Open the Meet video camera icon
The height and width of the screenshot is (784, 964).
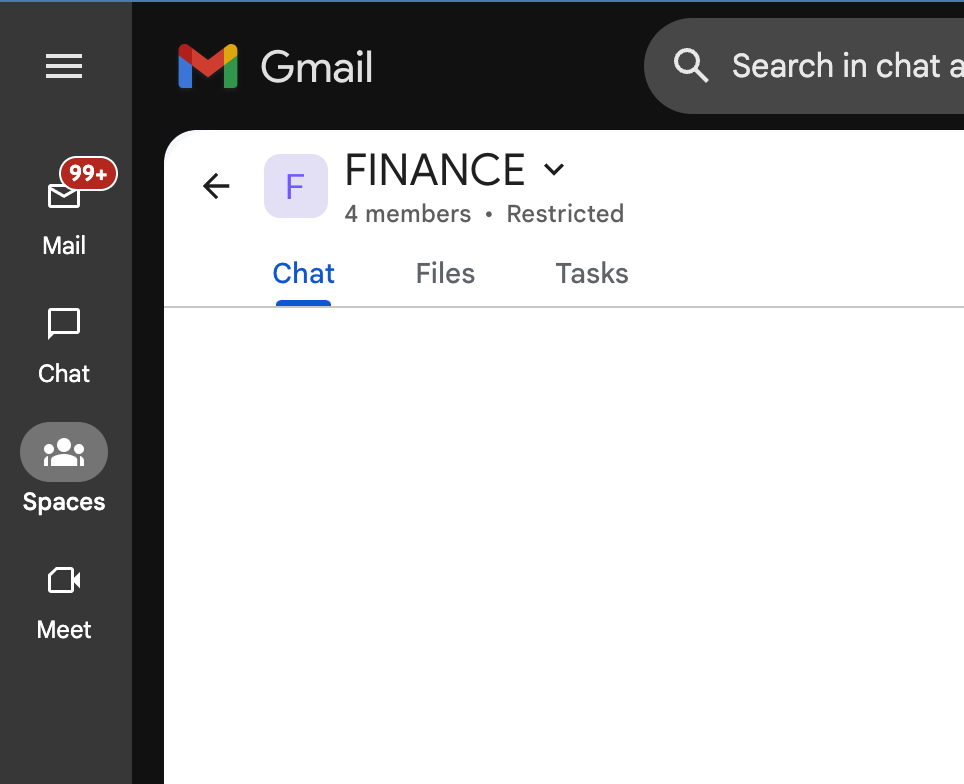pyautogui.click(x=64, y=580)
